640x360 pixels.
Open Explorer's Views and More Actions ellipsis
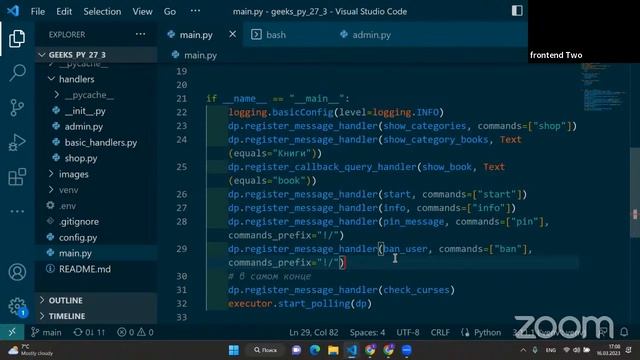coord(140,34)
